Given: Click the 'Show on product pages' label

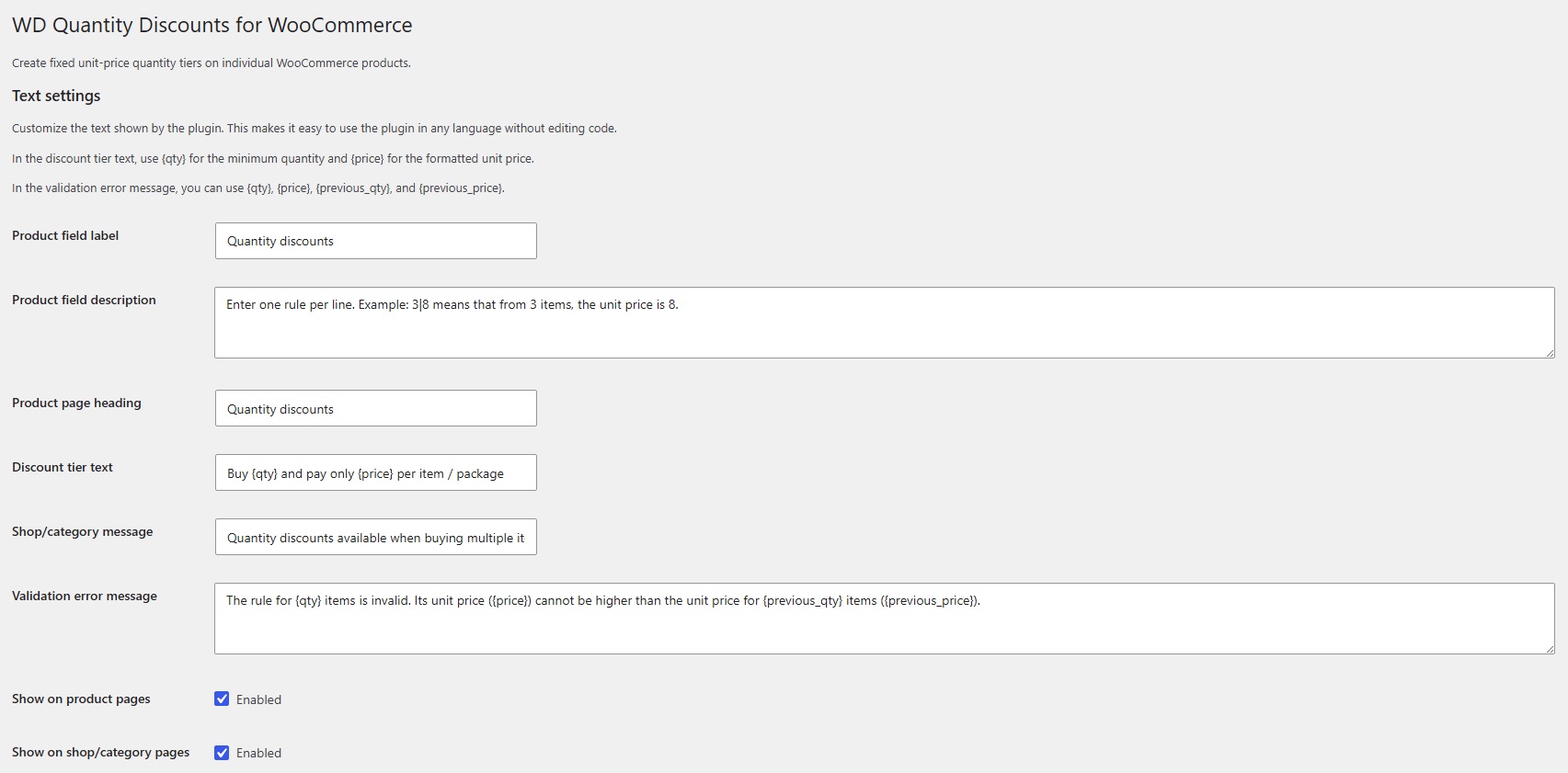Looking at the screenshot, I should click(81, 699).
